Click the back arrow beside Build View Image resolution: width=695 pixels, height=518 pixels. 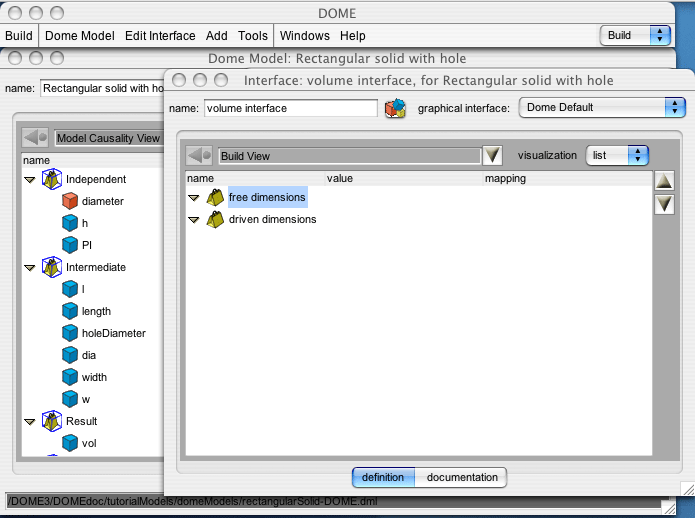199,156
